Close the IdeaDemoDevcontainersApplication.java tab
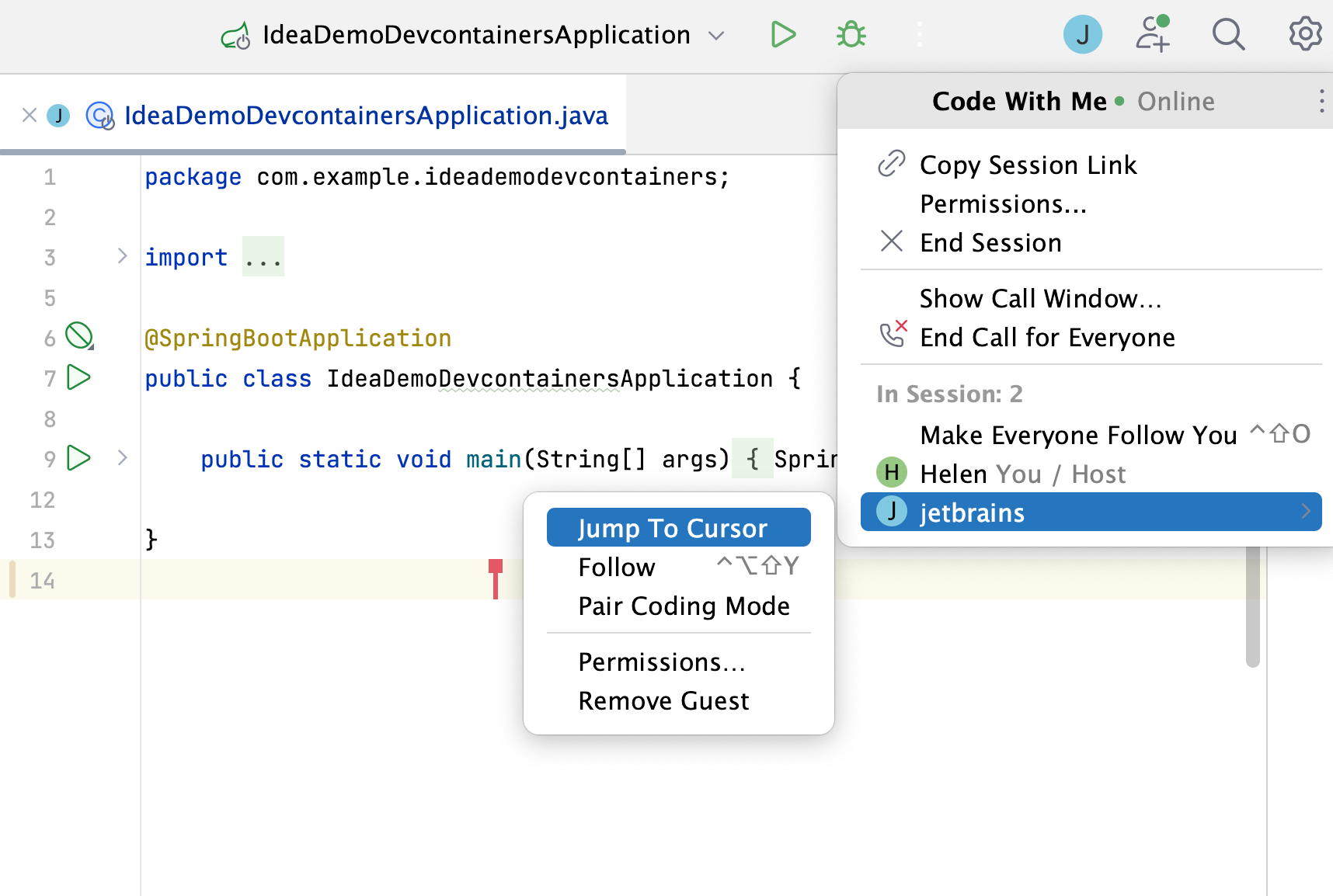Screen dimensions: 1333x896 coord(30,116)
